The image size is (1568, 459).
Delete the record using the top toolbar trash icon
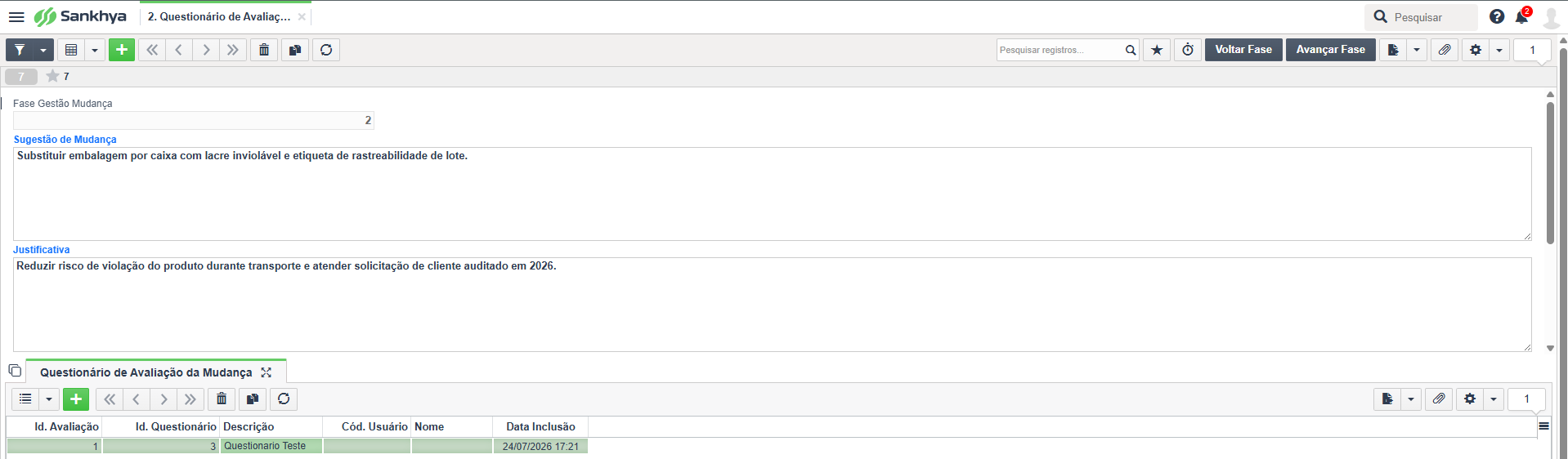point(264,50)
